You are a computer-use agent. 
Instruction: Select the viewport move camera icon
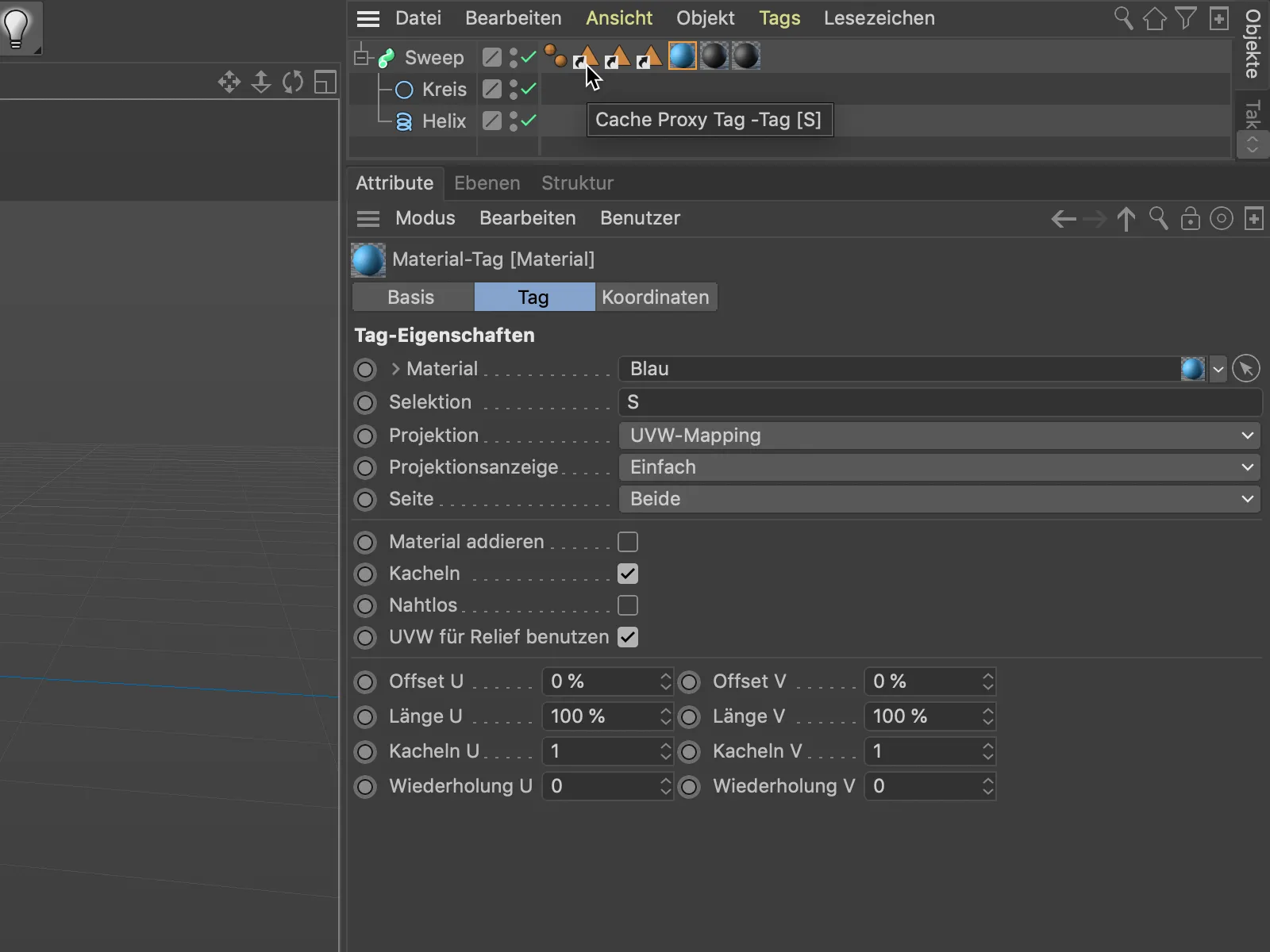(229, 82)
